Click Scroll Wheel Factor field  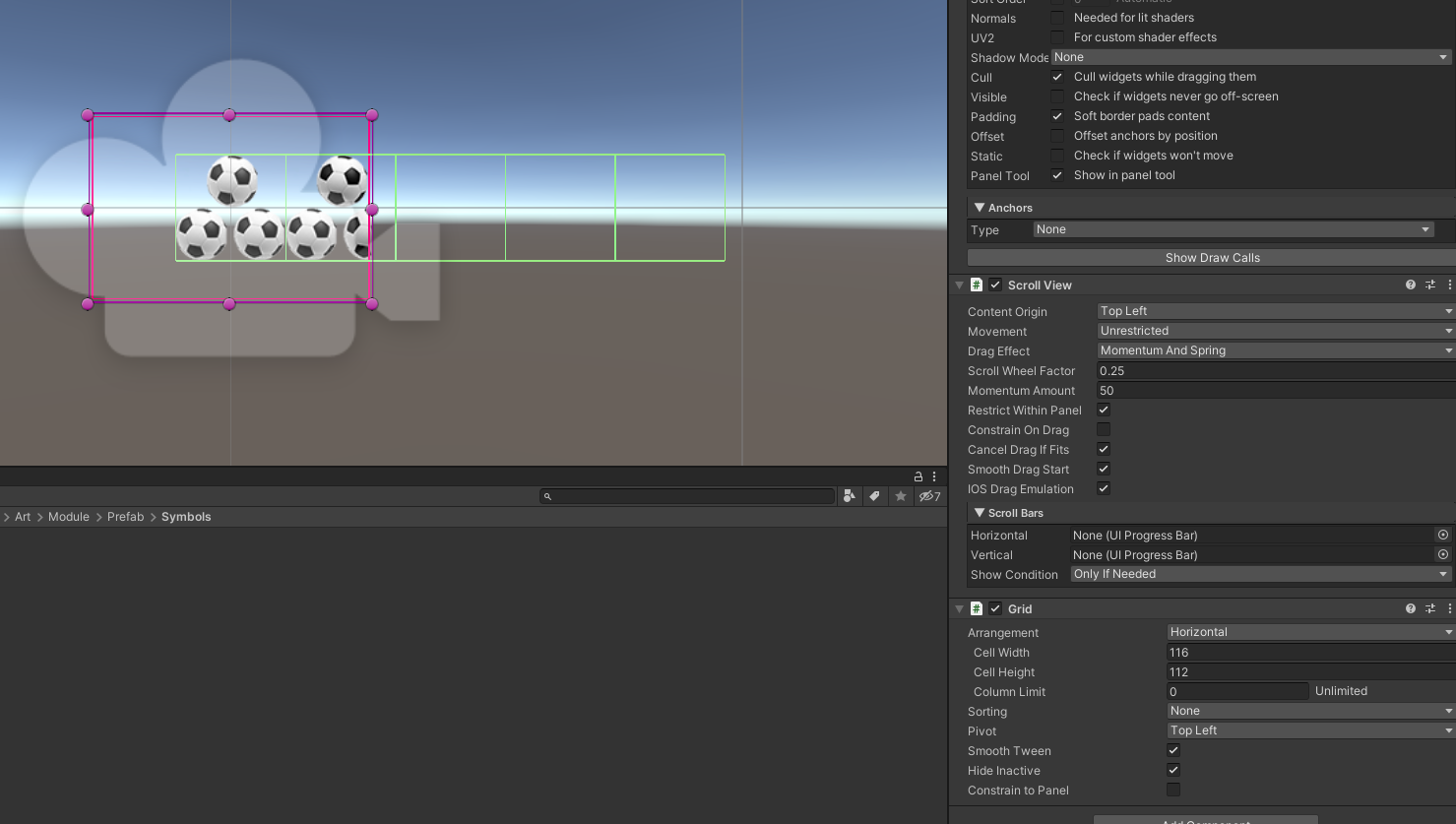(x=1276, y=371)
